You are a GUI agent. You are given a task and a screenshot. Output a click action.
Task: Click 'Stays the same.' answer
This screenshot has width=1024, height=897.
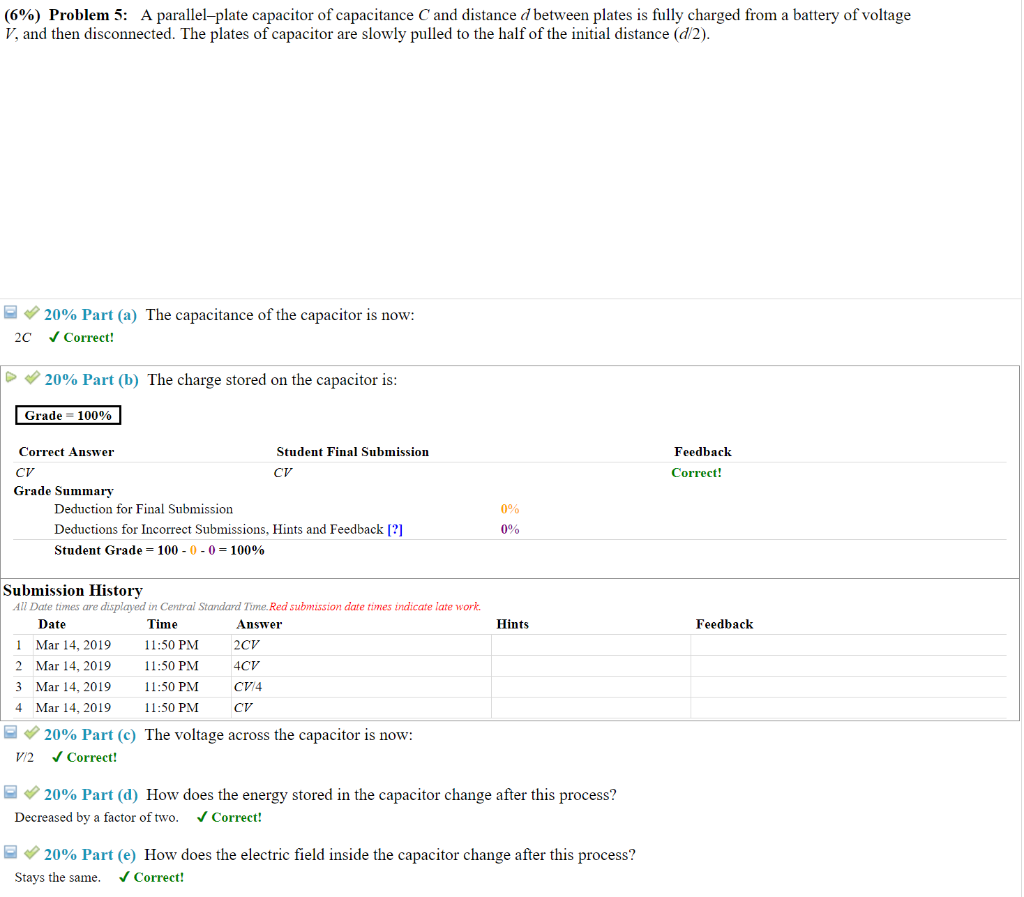coord(57,877)
